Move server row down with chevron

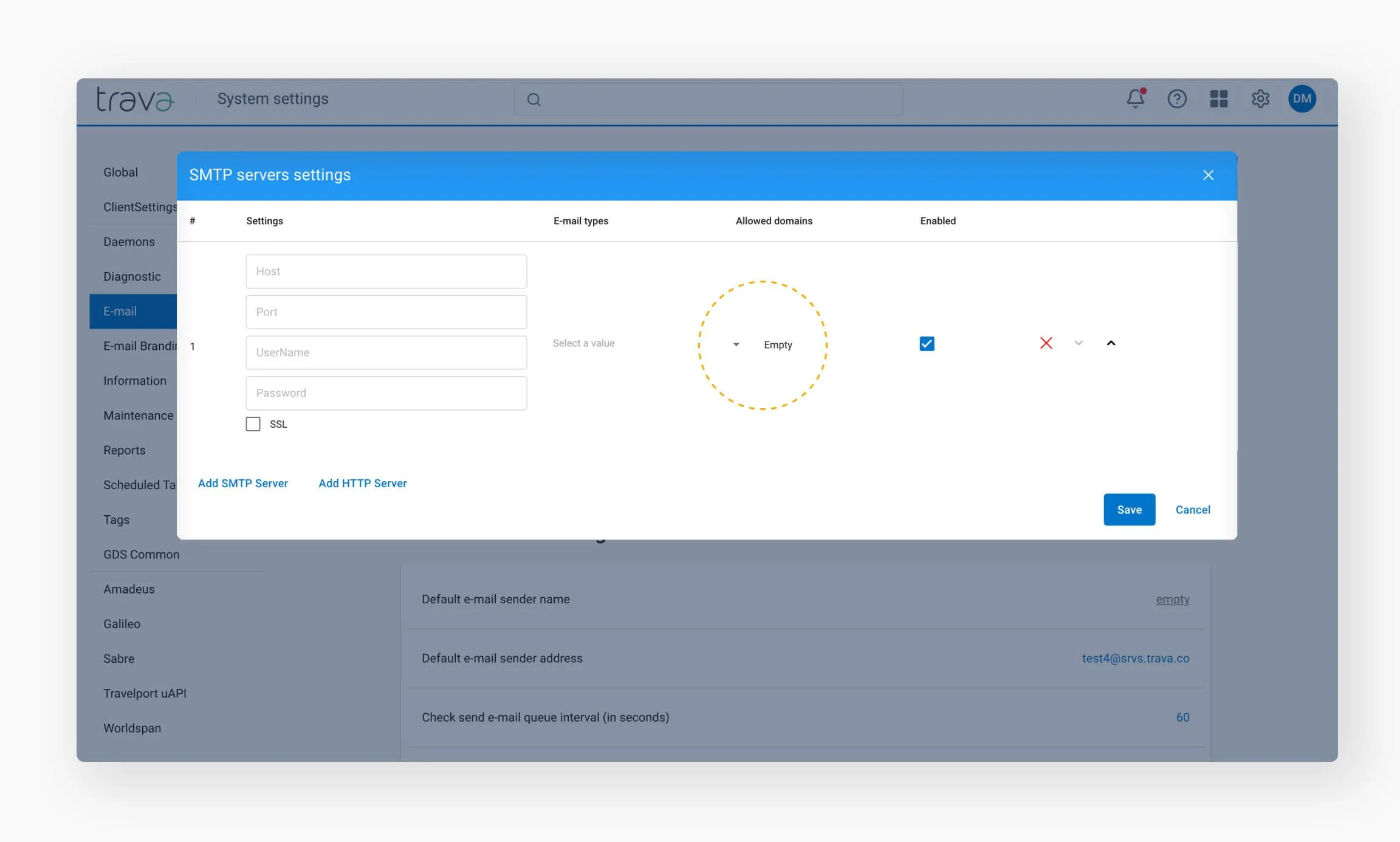(1079, 343)
